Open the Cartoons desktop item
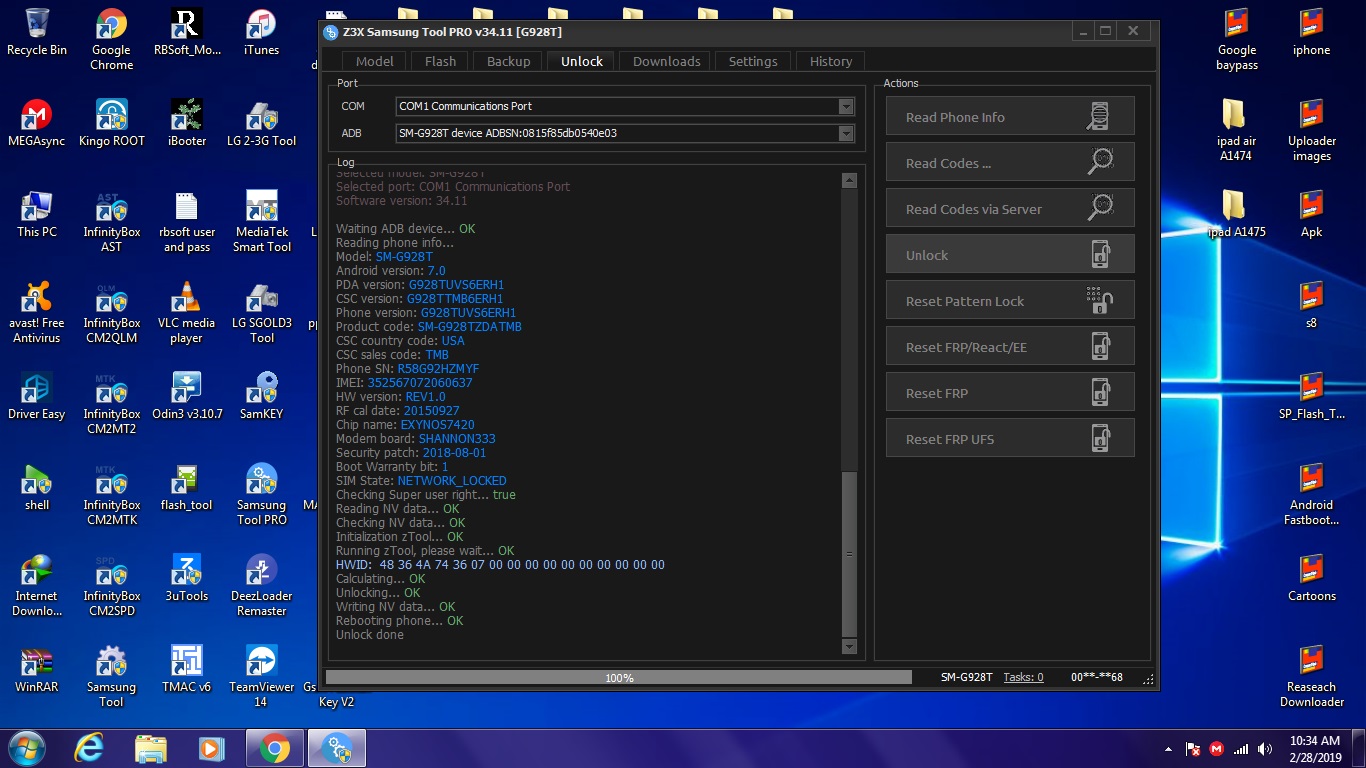The image size is (1366, 768). (1311, 578)
